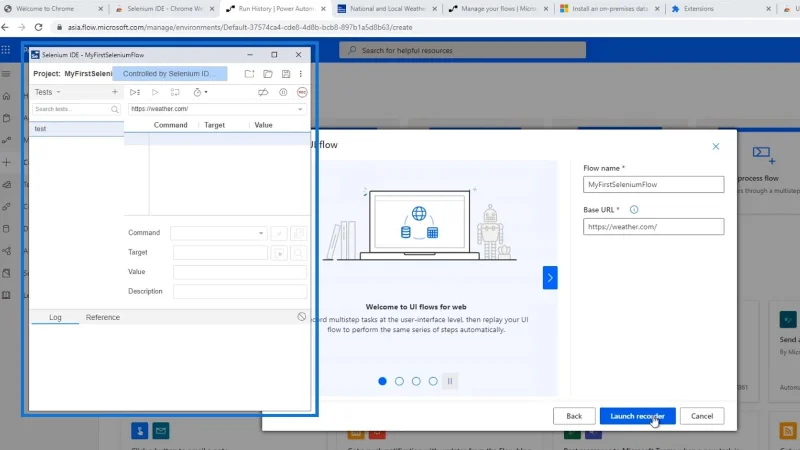Clear the log with clear icon
Image resolution: width=800 pixels, height=450 pixels.
pos(302,317)
